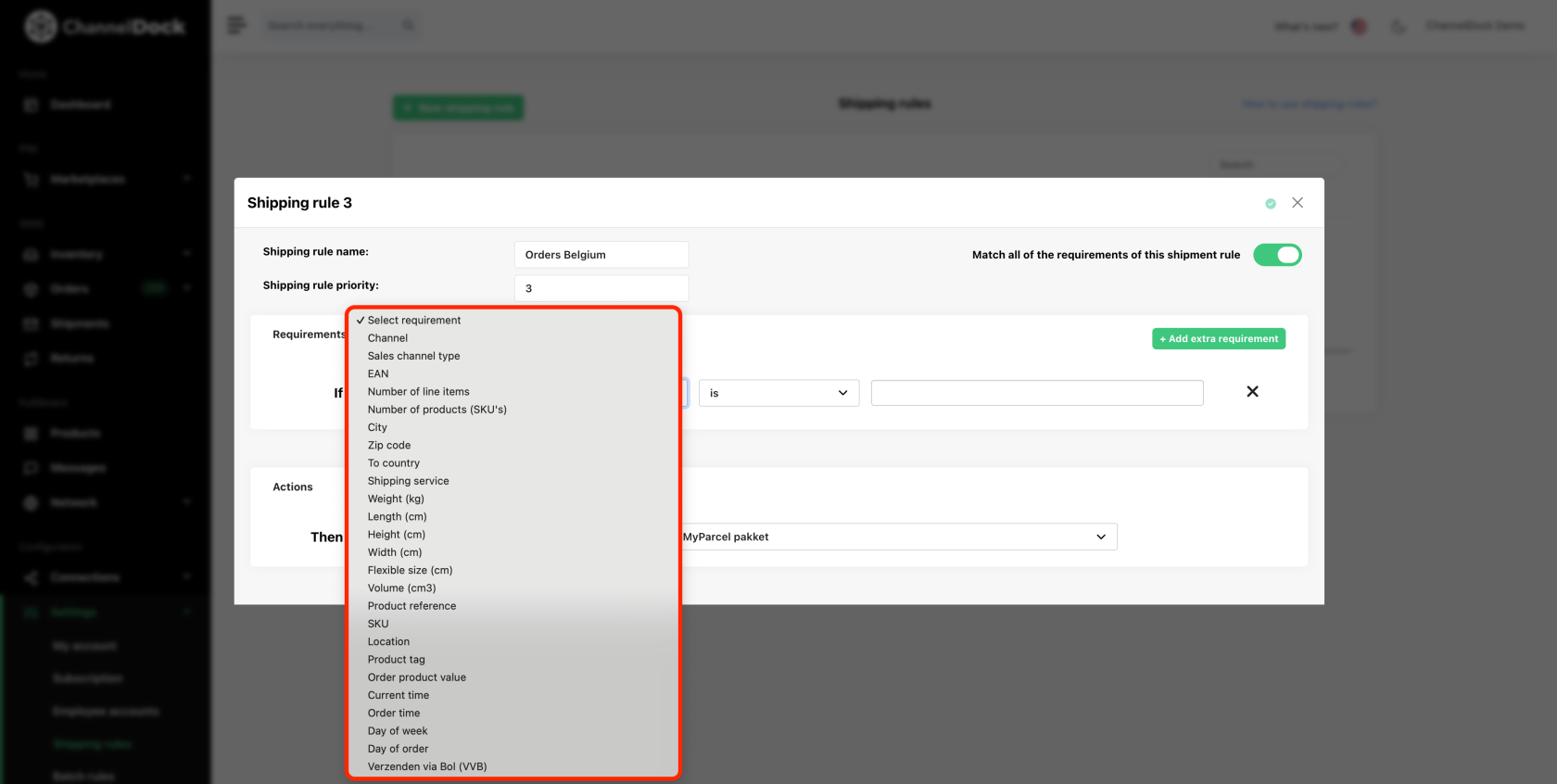
Task: Toggle sidebar with the hamburger menu icon
Action: 236,25
